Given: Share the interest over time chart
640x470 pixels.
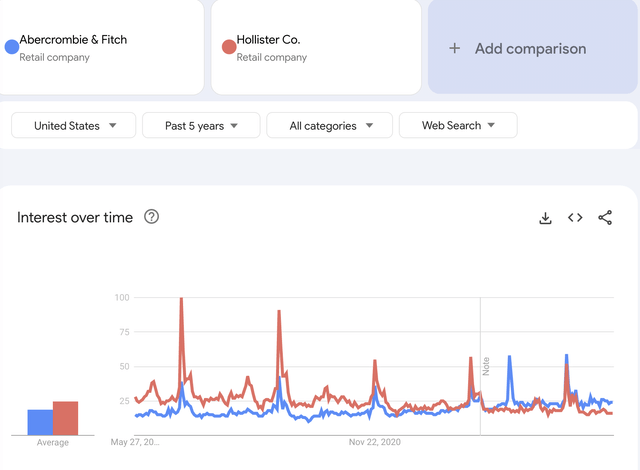Looking at the screenshot, I should tap(605, 218).
